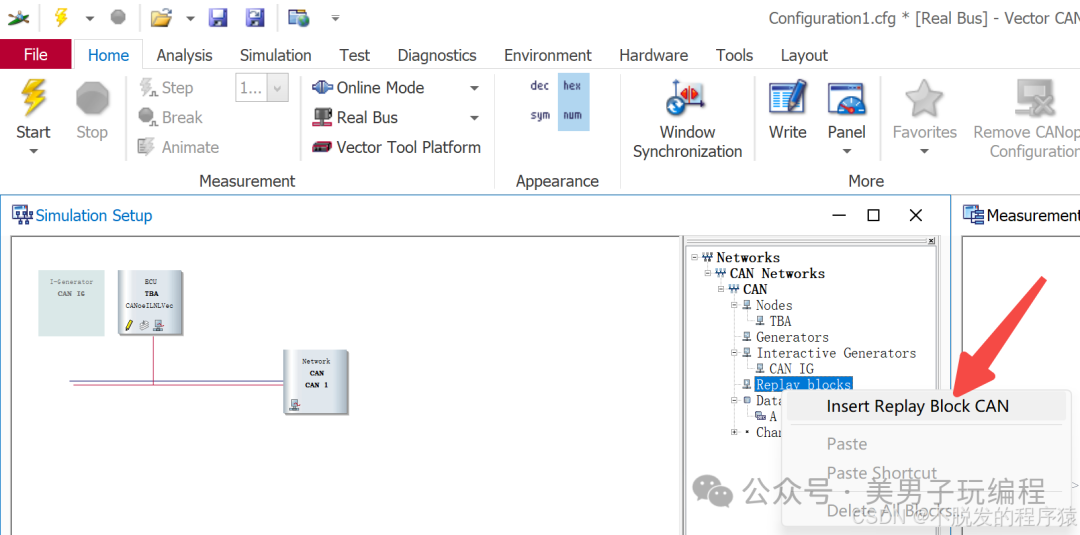Image resolution: width=1080 pixels, height=535 pixels.
Task: Open the Window Synchronization tool
Action: pos(687,118)
